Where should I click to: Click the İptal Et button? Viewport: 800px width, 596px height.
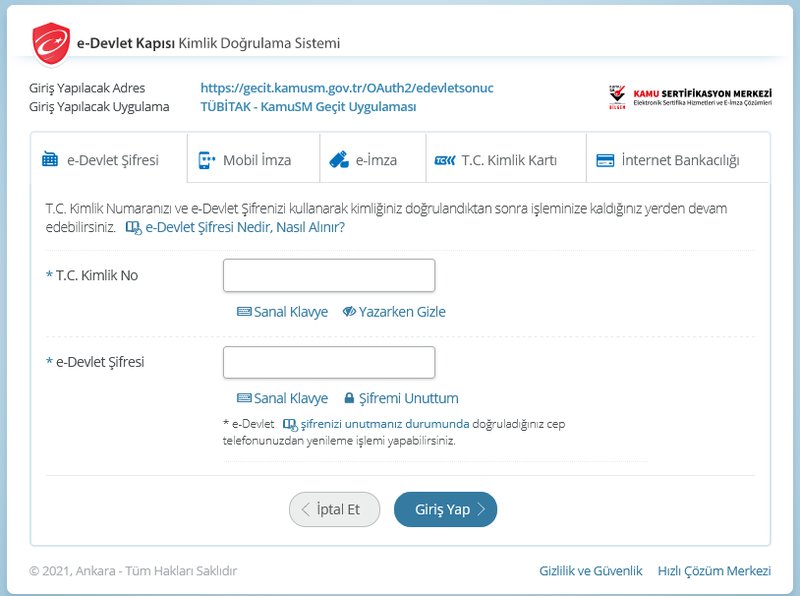click(x=335, y=509)
